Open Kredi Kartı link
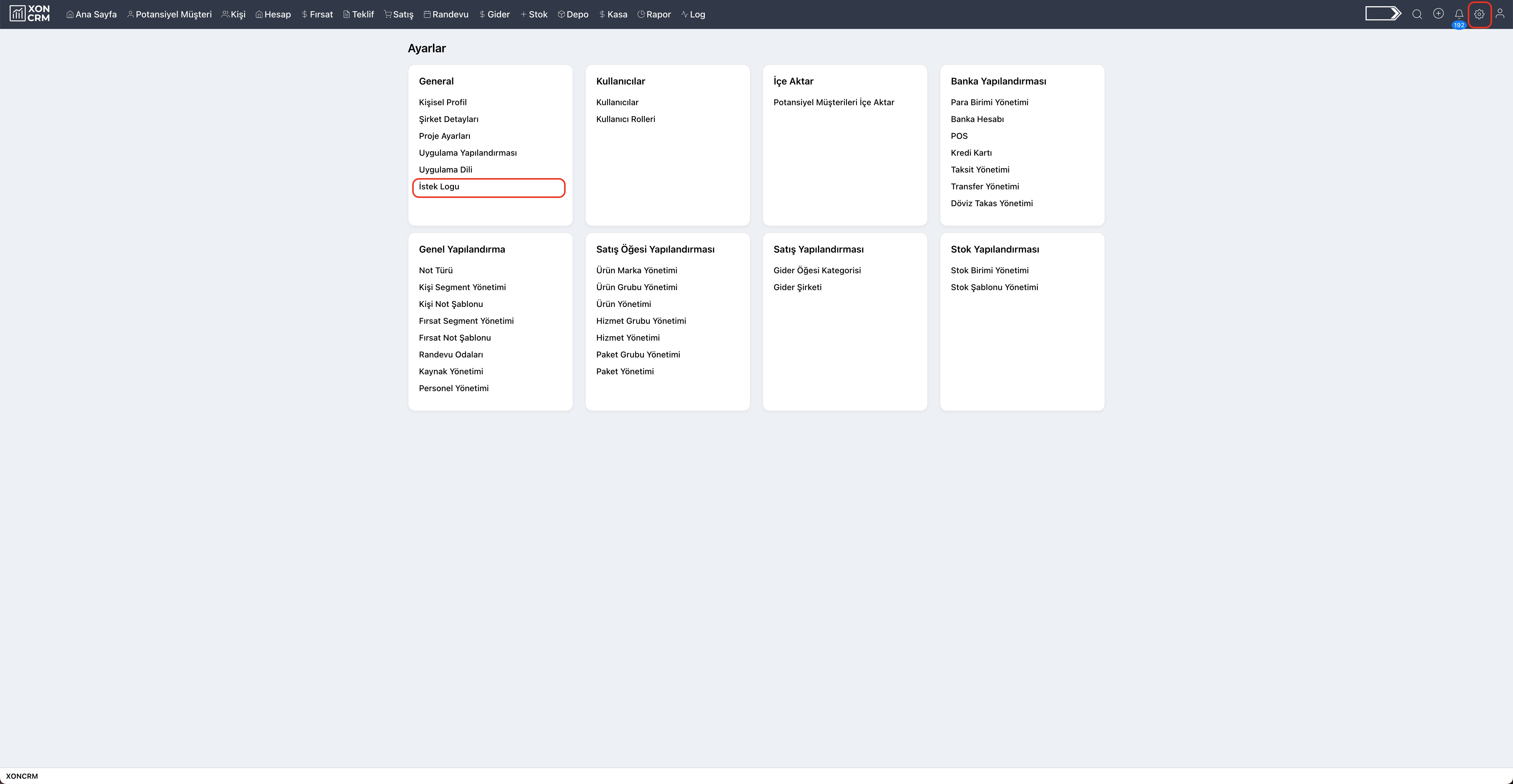 (971, 153)
